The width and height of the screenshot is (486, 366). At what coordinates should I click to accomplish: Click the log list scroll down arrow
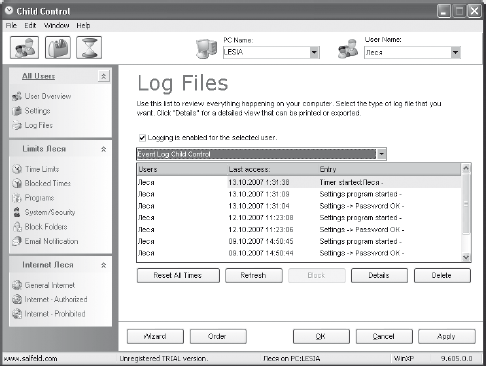466,257
